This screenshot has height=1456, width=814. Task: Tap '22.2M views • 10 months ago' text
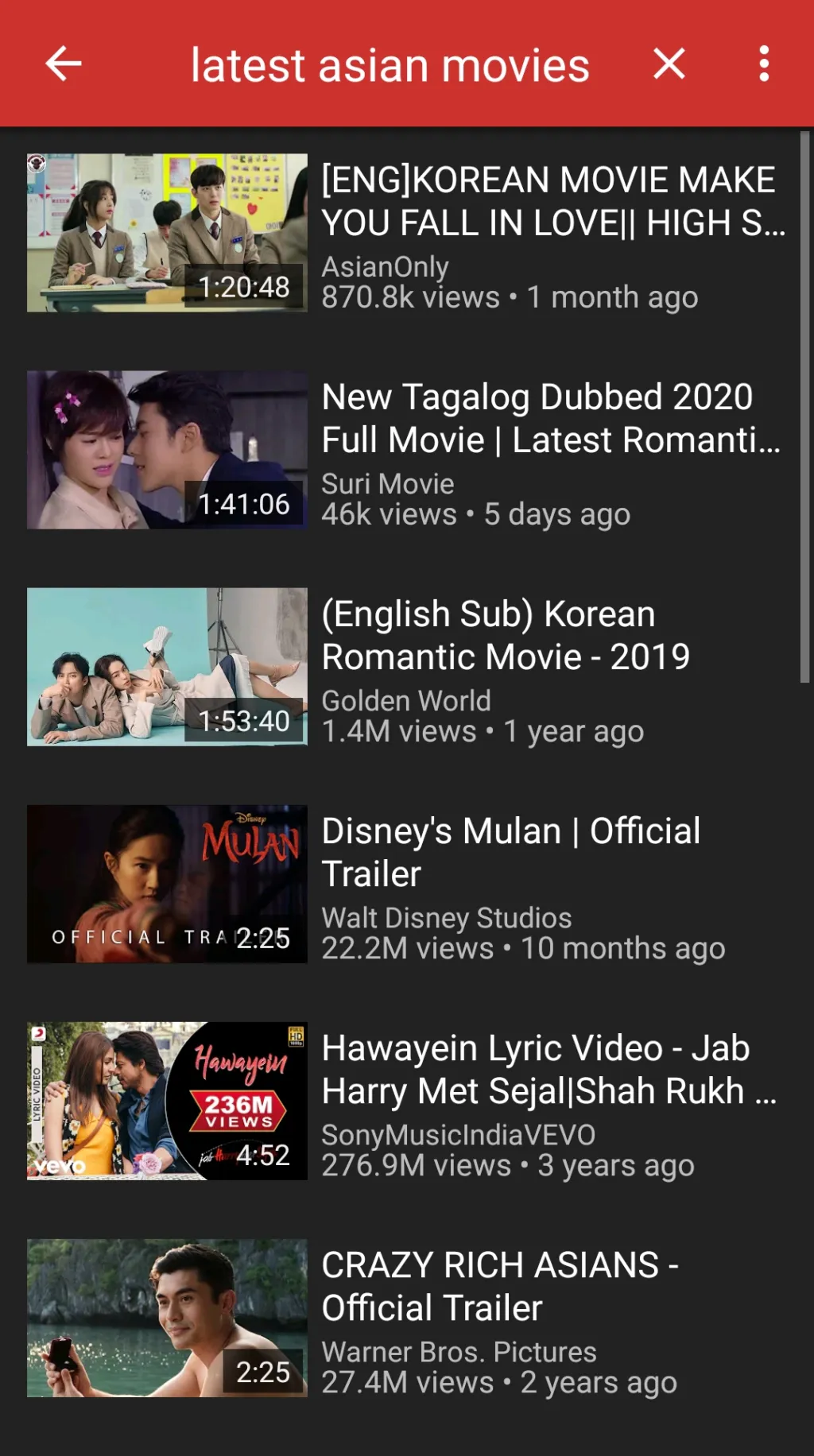click(x=523, y=949)
